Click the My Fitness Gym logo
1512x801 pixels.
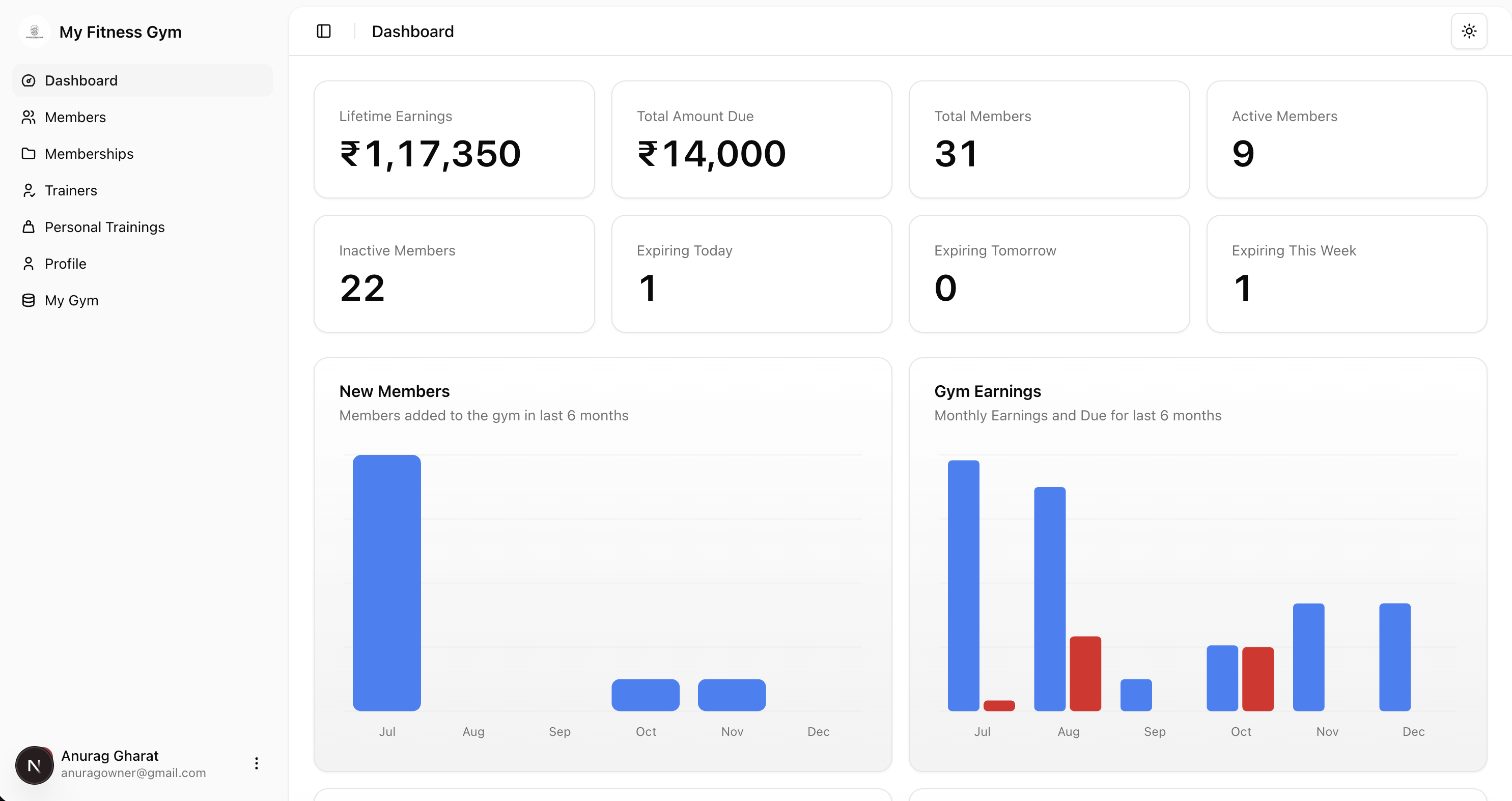[35, 31]
